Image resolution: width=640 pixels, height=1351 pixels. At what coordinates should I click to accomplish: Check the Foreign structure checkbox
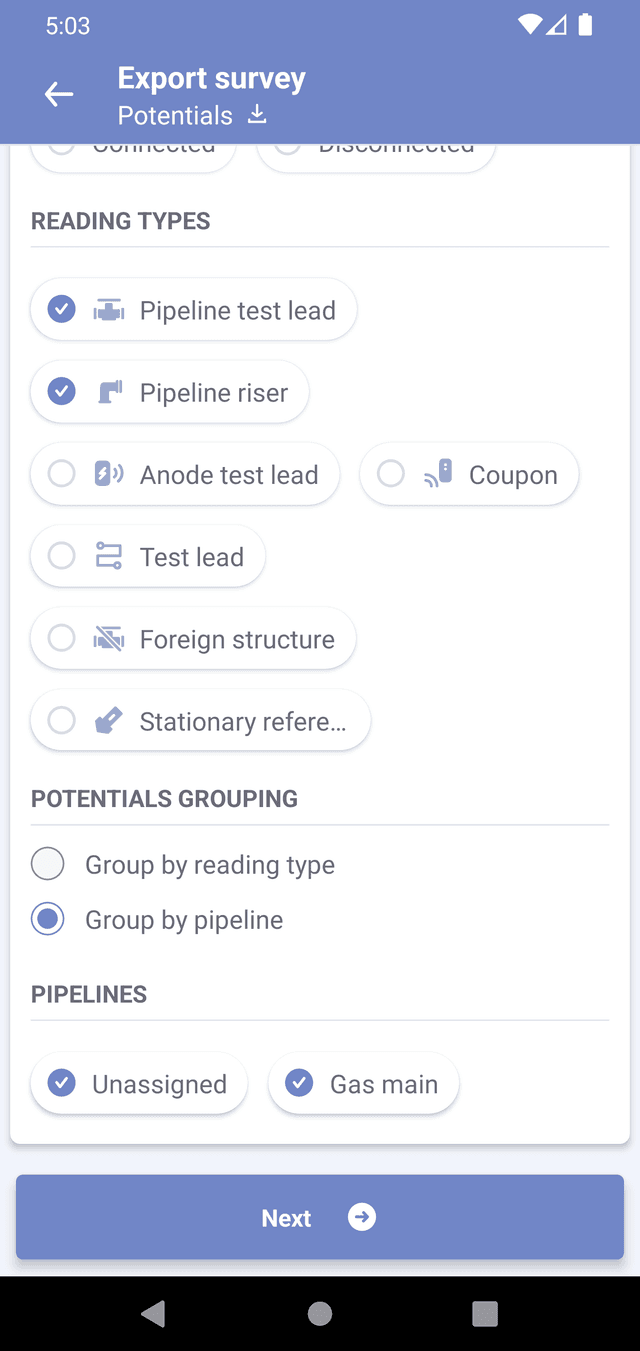point(62,638)
